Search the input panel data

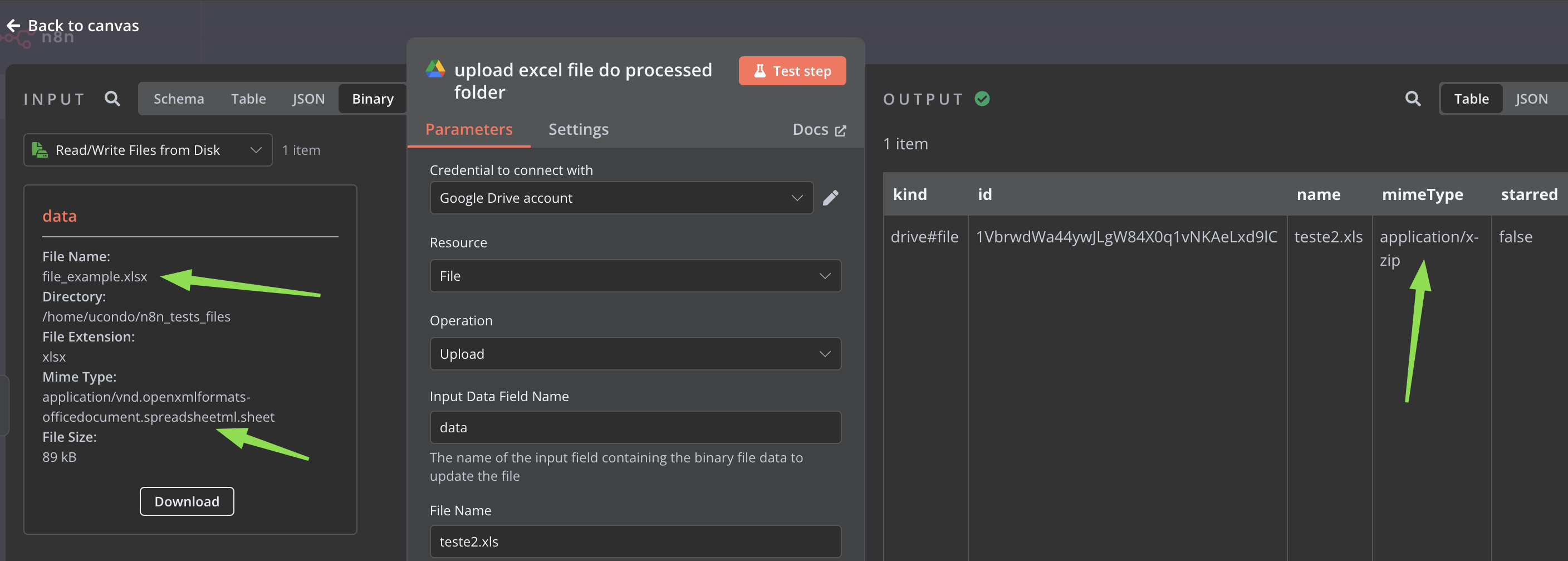112,99
